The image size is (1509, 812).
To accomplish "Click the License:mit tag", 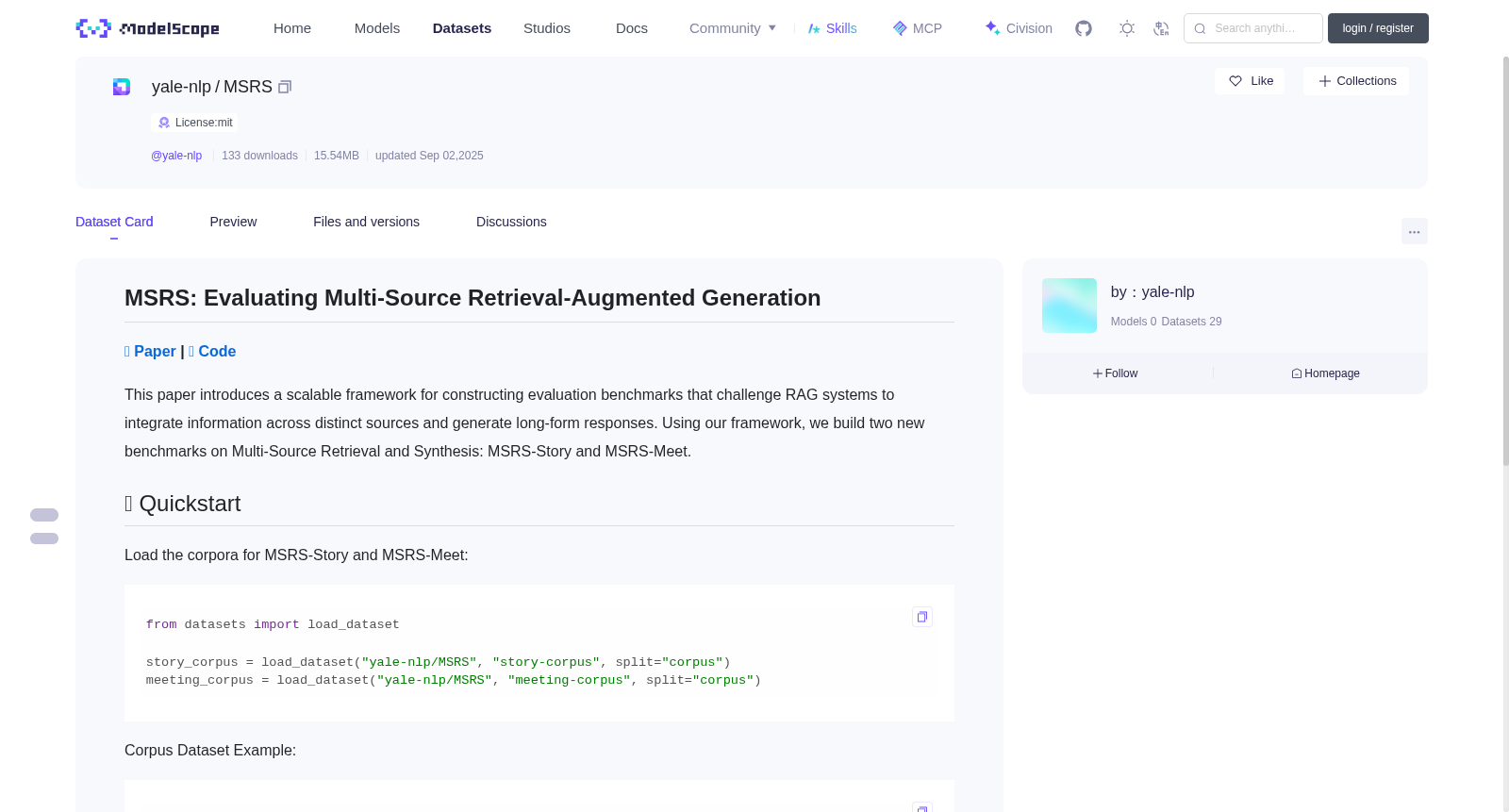I will coord(194,123).
